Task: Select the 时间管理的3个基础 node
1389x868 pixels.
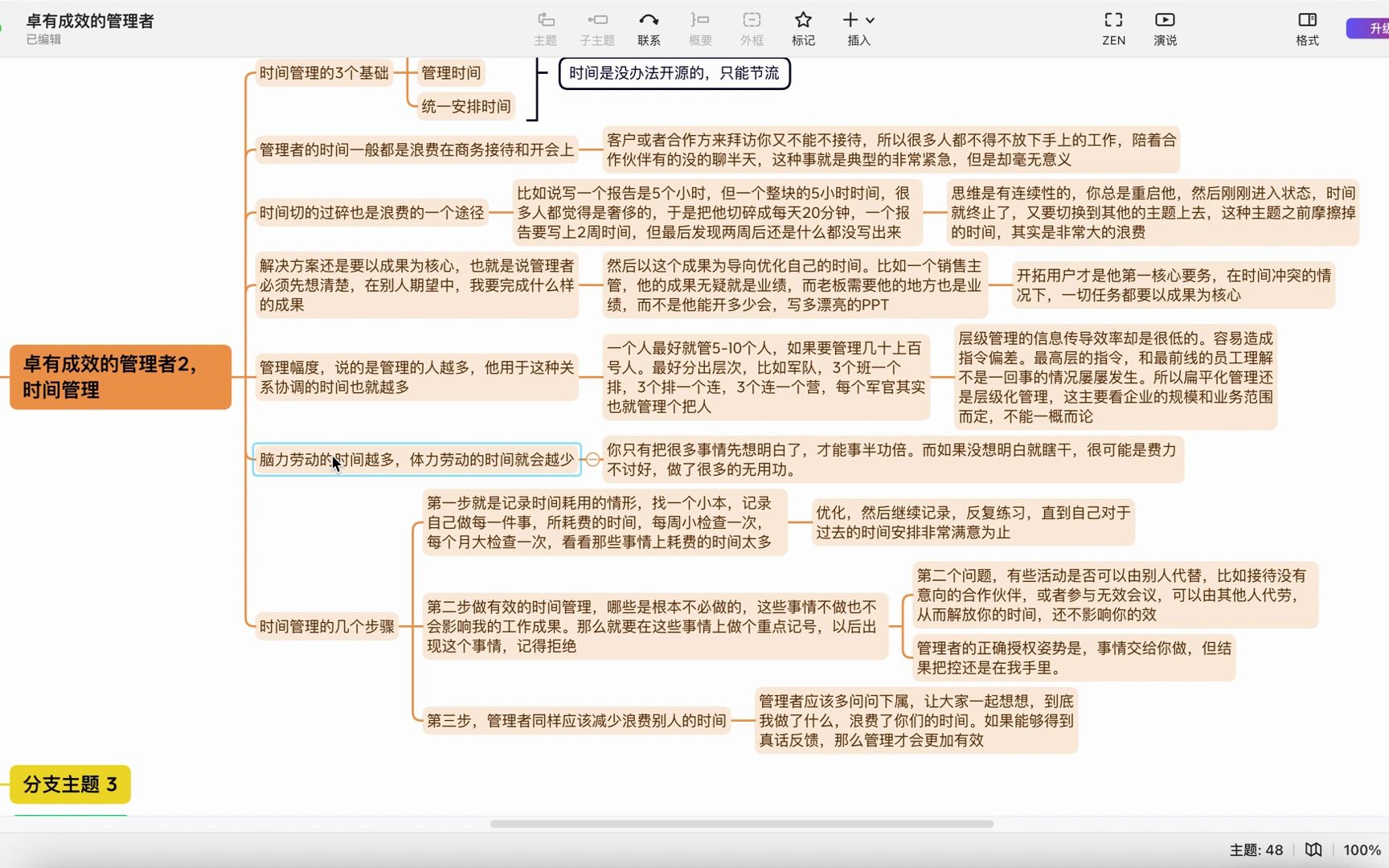Action: pos(324,73)
